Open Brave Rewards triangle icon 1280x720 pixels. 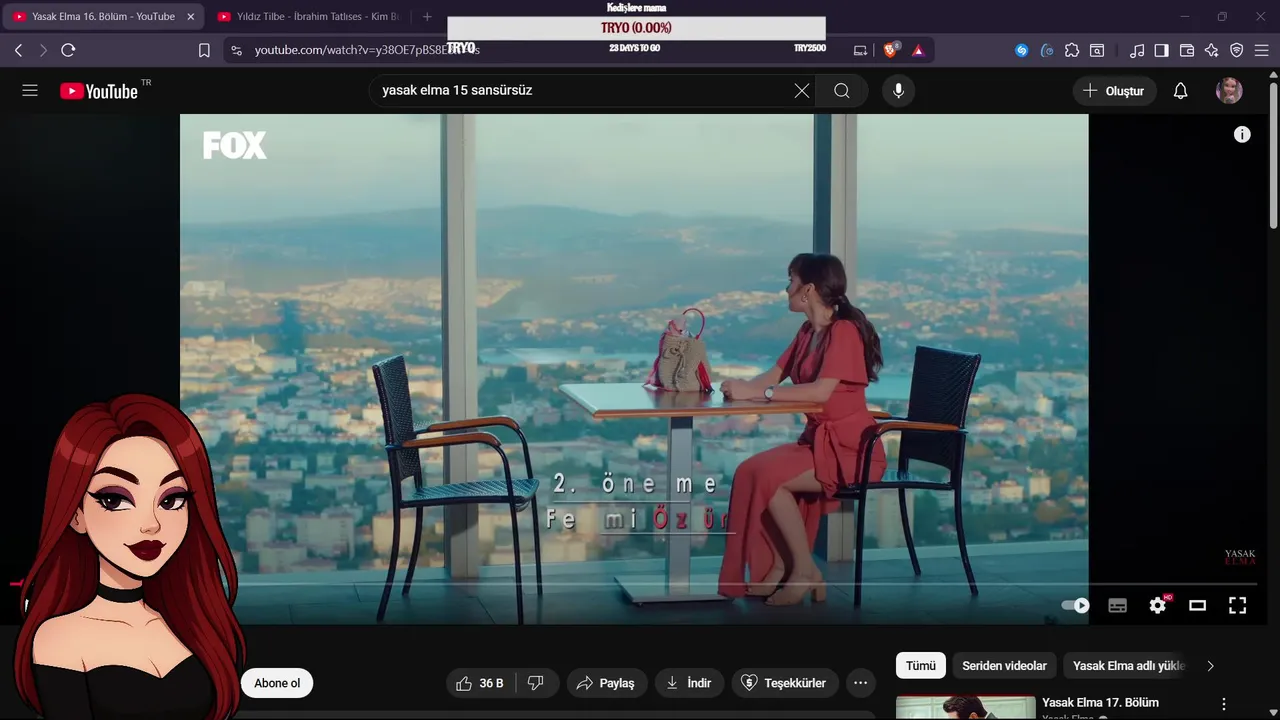(x=918, y=50)
